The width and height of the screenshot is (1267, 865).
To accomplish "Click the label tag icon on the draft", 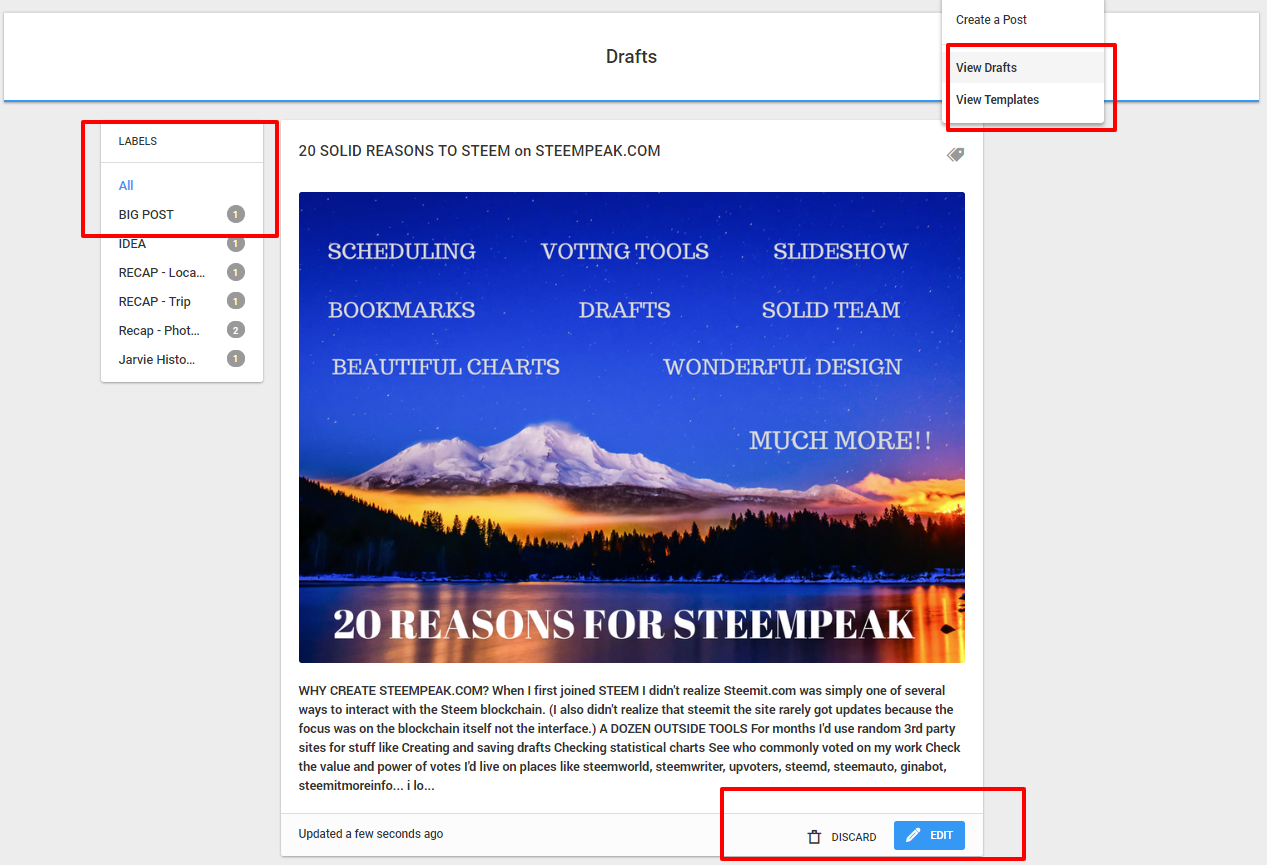I will 955,155.
